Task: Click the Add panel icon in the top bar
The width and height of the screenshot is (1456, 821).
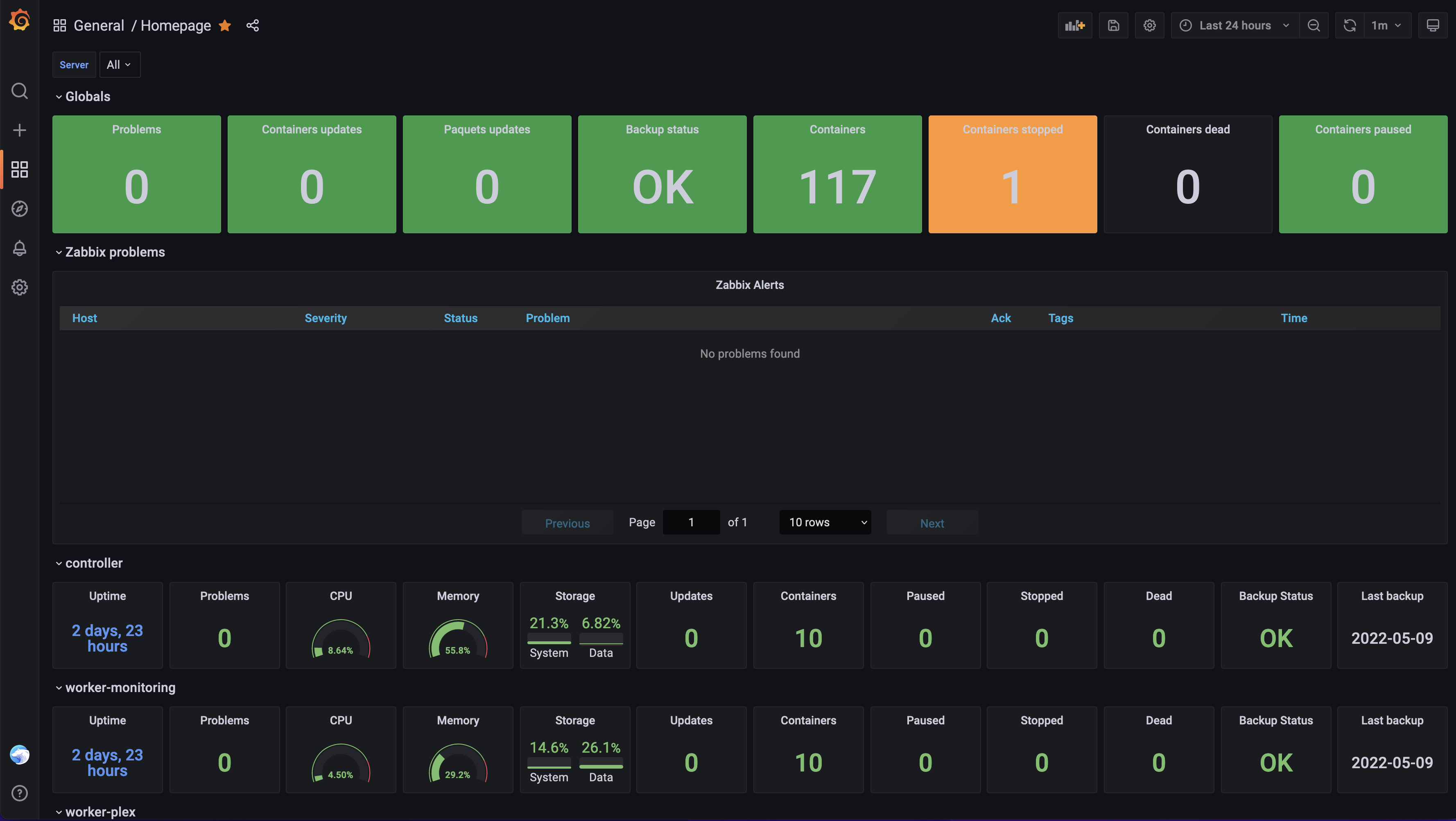Action: click(1074, 25)
